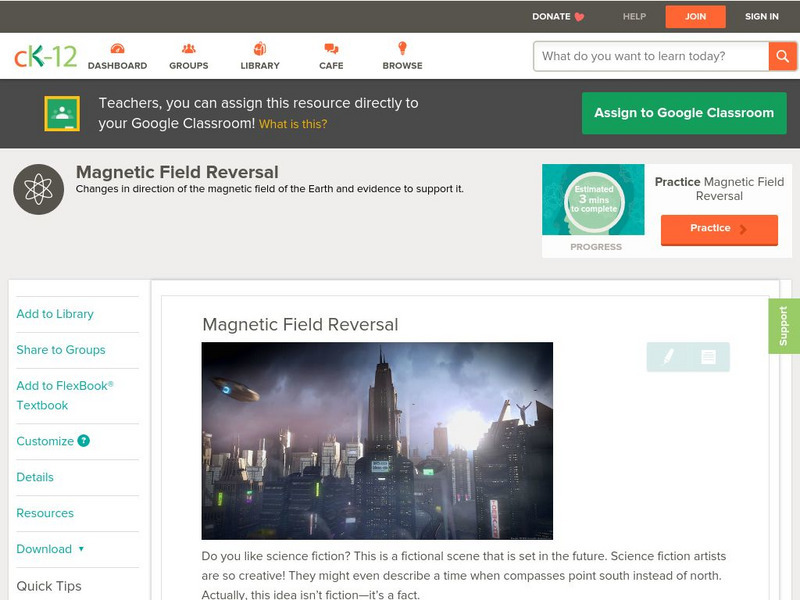The image size is (800, 600).
Task: Open the BROWSE menu item
Action: [x=403, y=66]
